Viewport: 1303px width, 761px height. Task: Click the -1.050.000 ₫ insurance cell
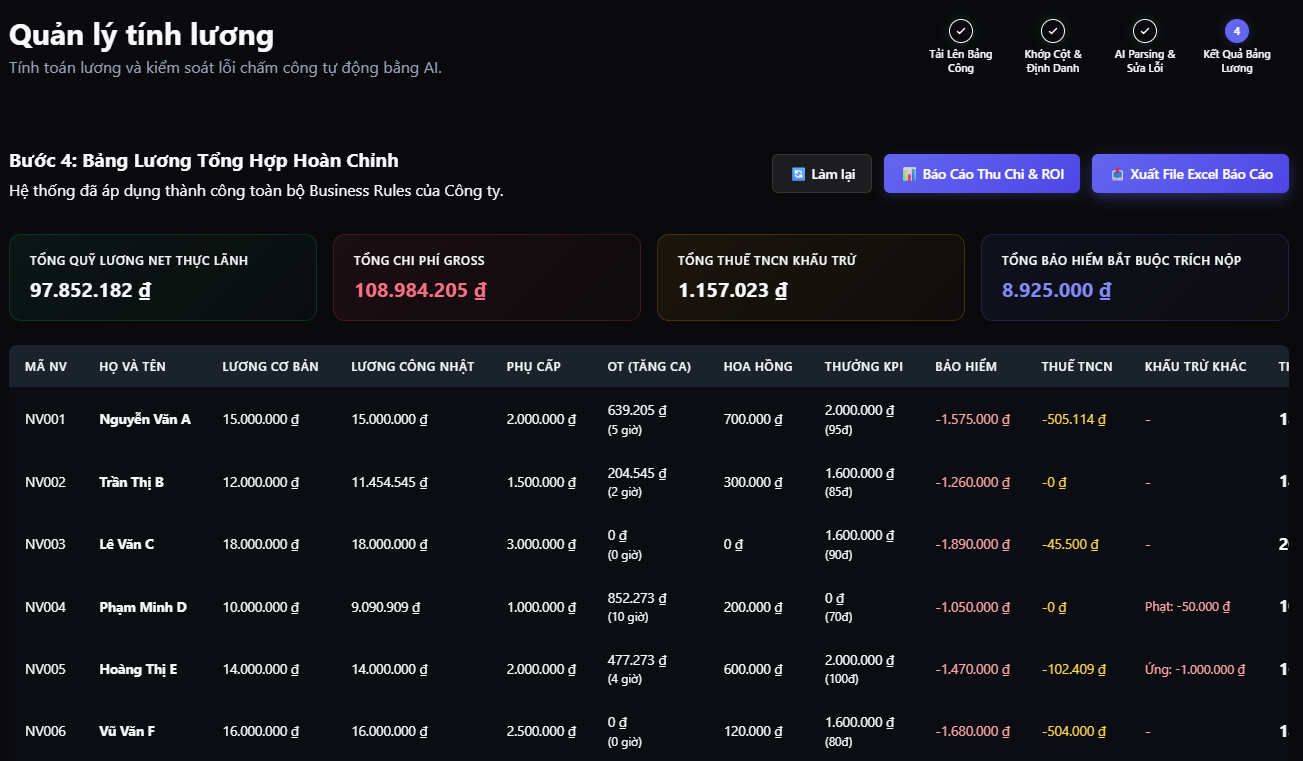click(973, 607)
